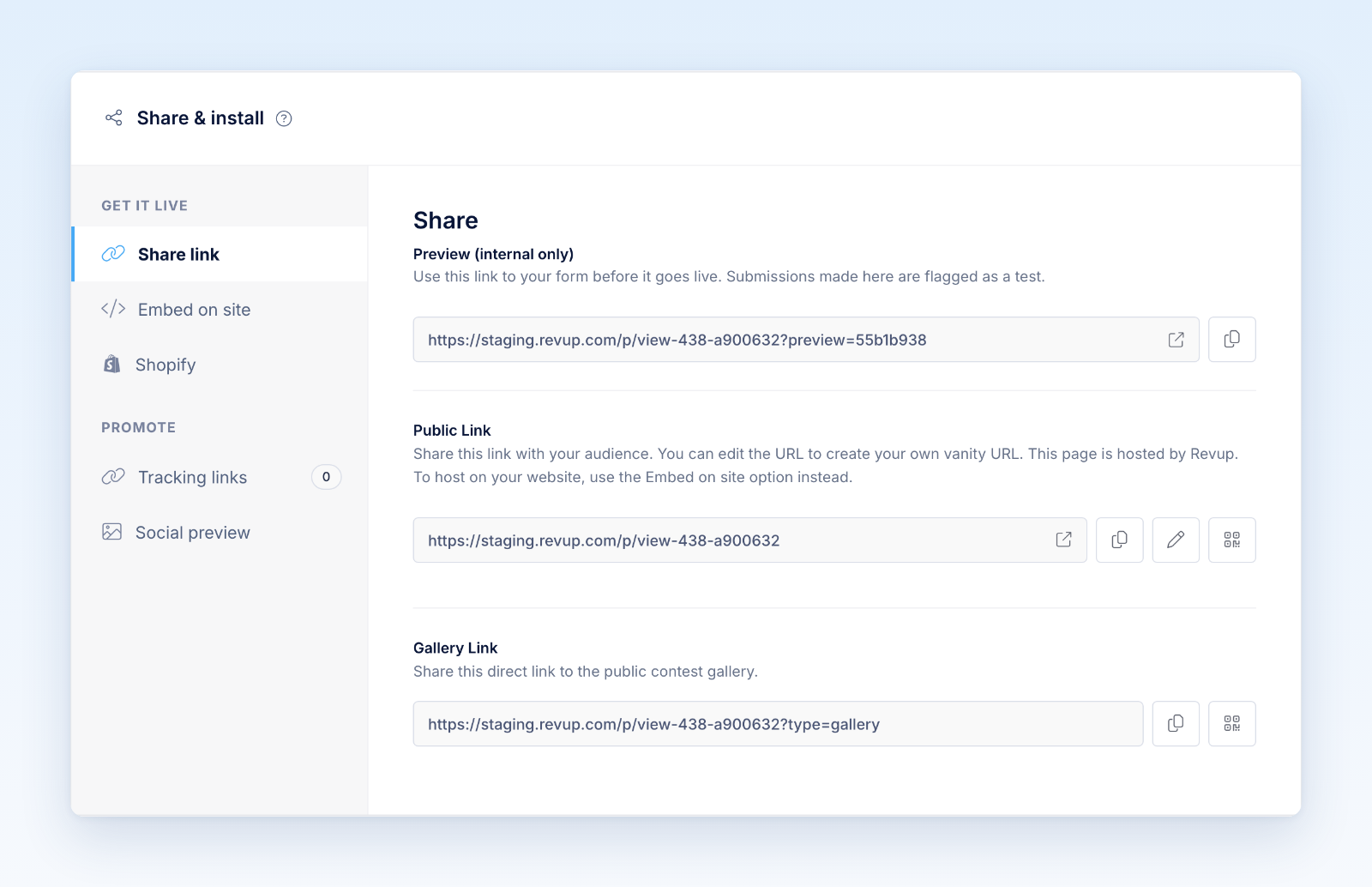Viewport: 1372px width, 887px height.
Task: Click the public contest gallery description
Action: point(586,672)
